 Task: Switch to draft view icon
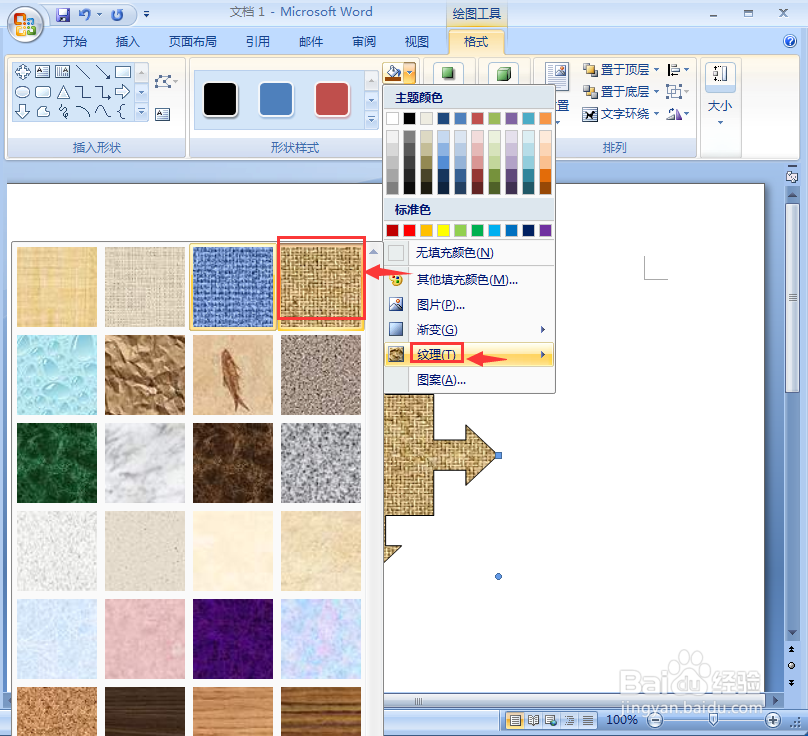point(588,720)
